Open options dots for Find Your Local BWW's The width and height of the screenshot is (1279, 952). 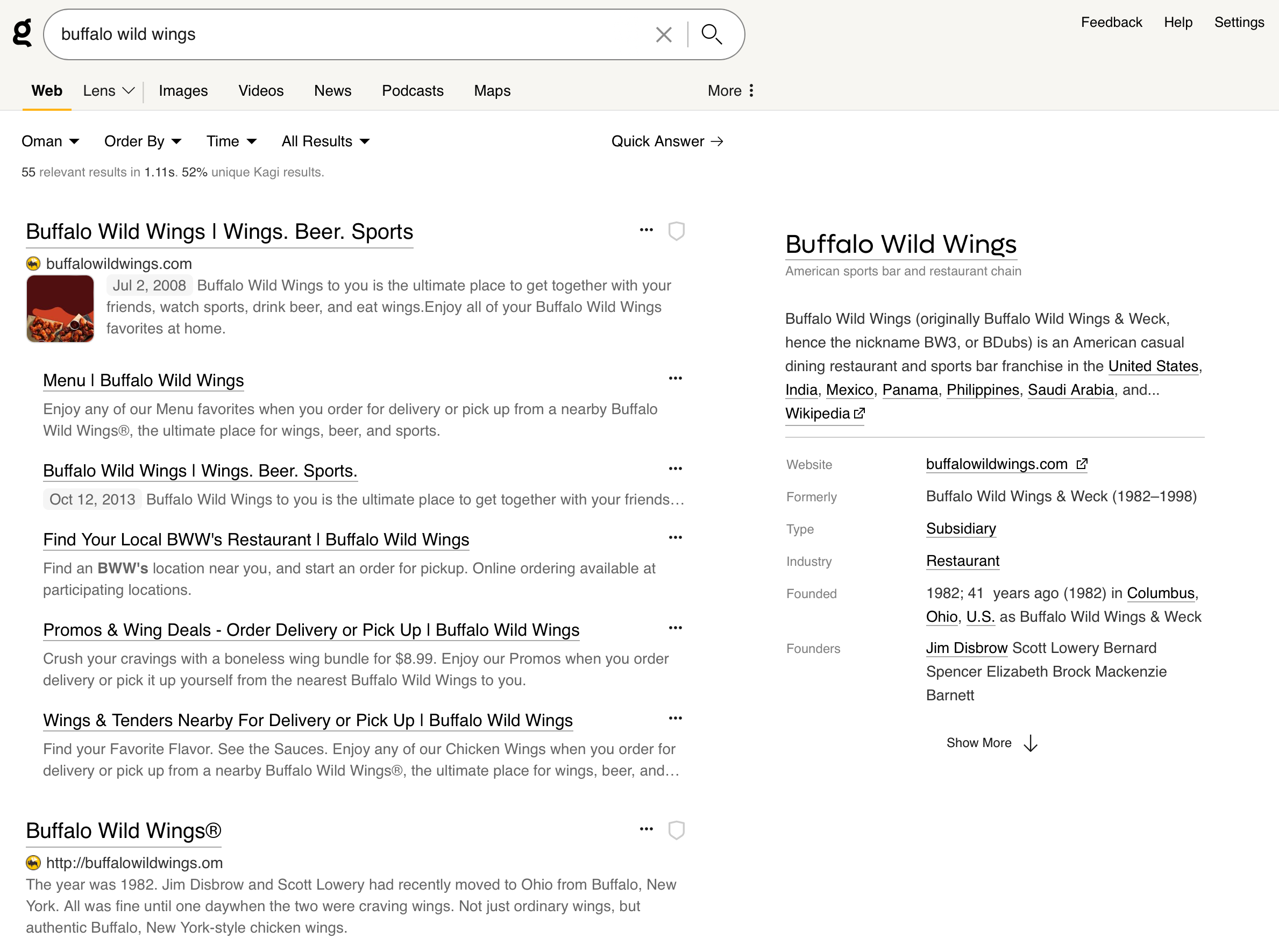pos(675,538)
